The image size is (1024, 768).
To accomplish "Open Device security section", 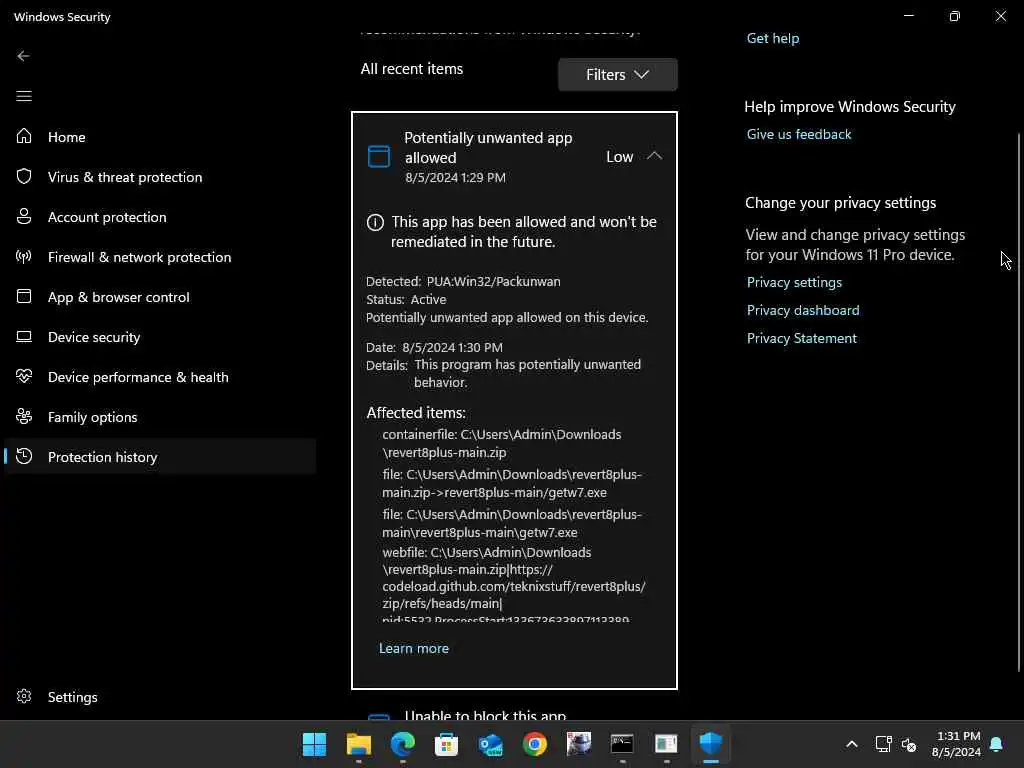I will pyautogui.click(x=160, y=337).
